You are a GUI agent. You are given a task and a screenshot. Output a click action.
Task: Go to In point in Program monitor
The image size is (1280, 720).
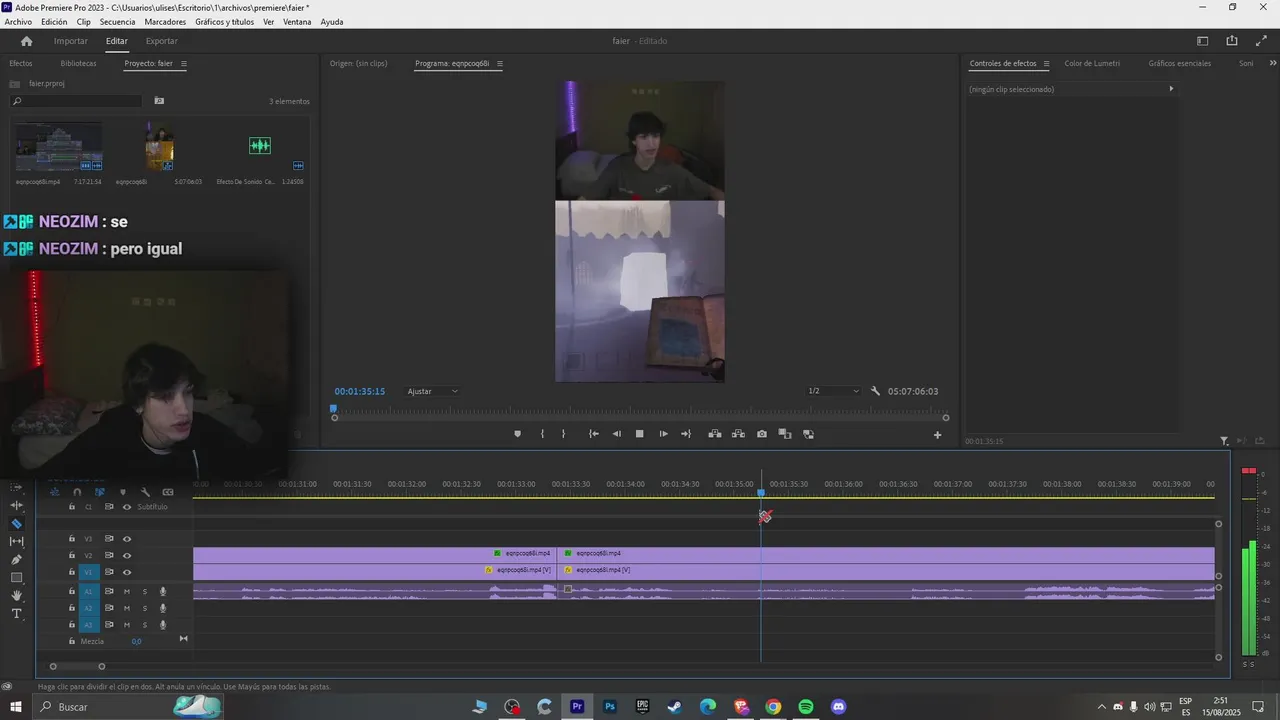(x=593, y=434)
